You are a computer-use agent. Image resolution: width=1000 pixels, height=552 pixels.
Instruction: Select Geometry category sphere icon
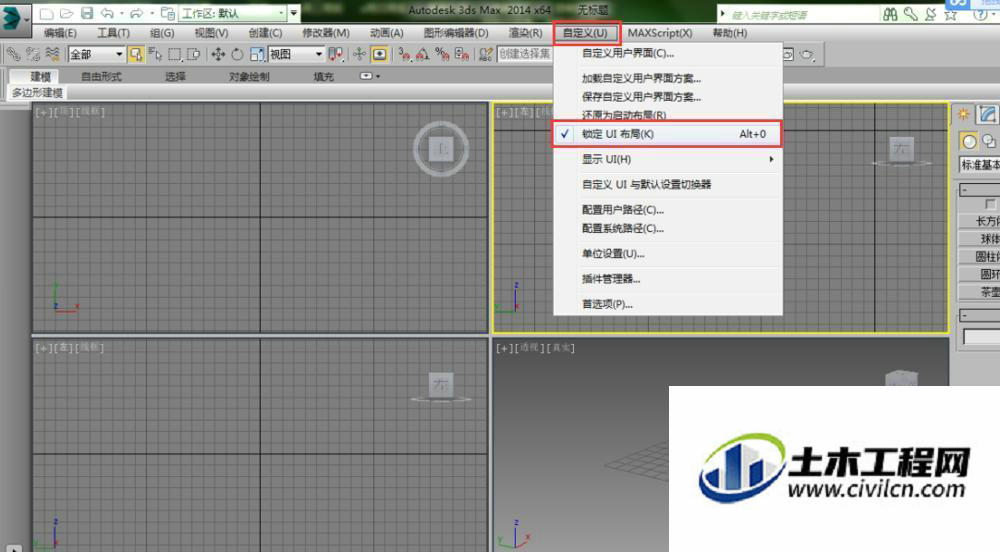tap(969, 142)
